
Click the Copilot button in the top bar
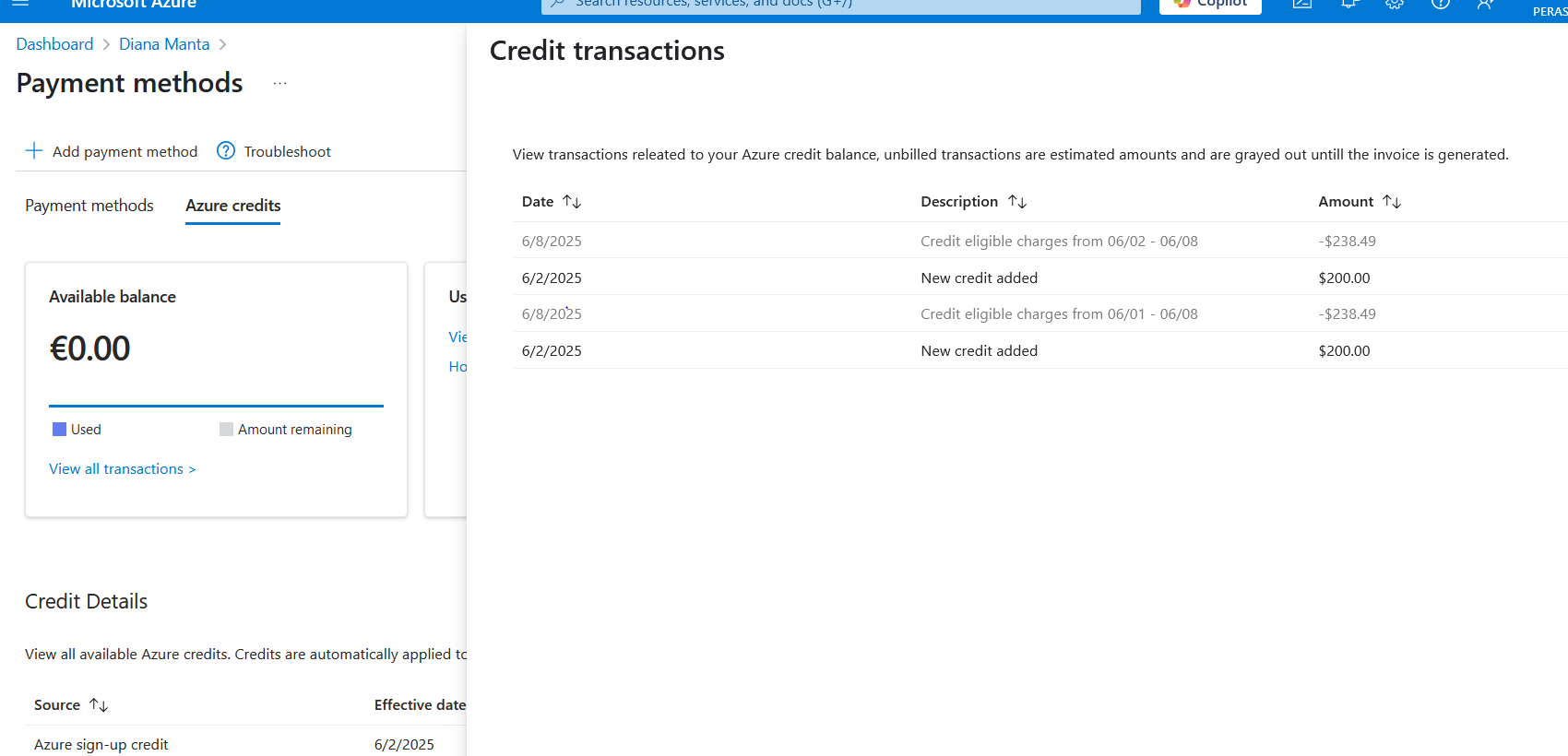click(x=1210, y=5)
